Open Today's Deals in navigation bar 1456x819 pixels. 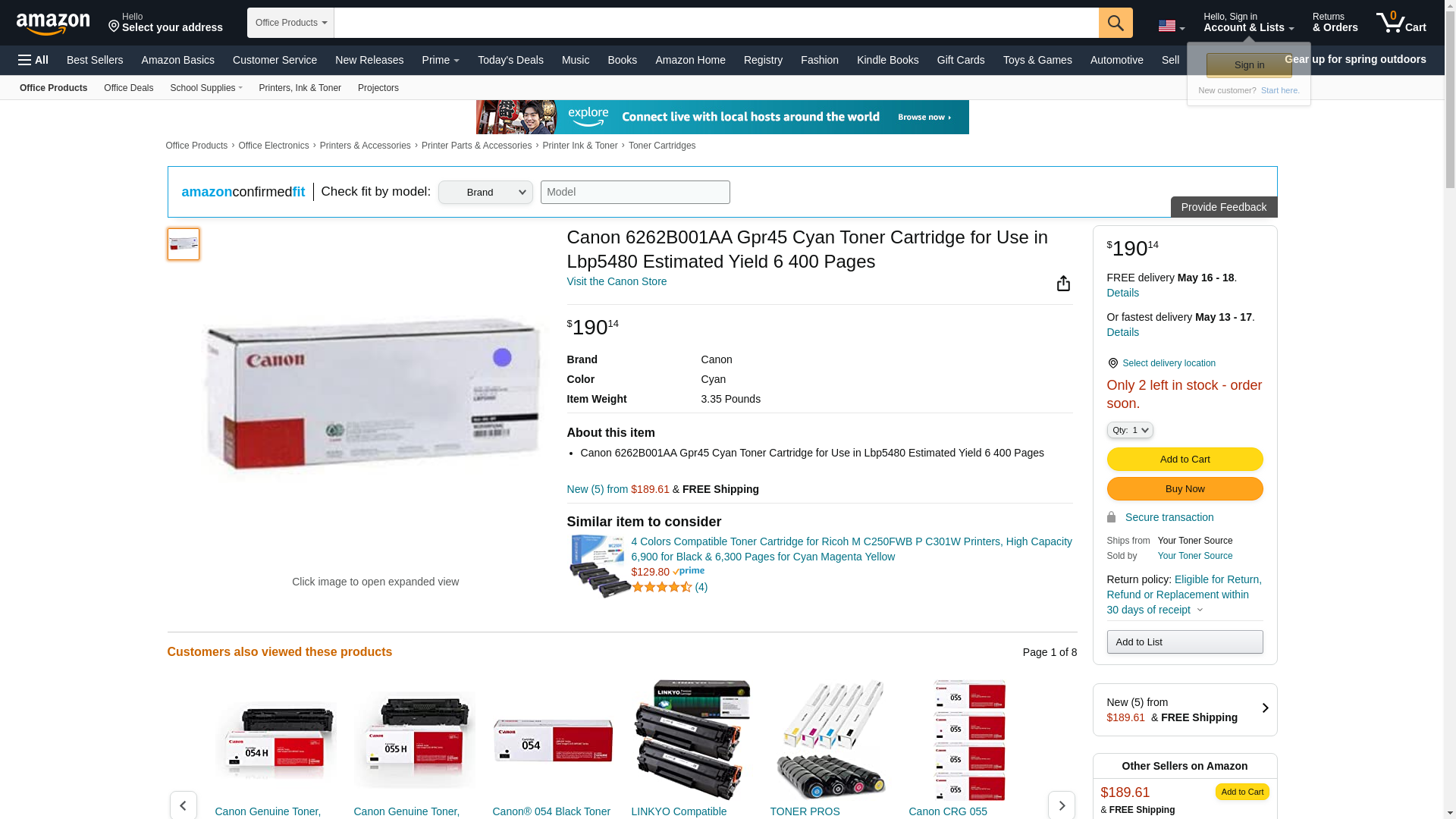(510, 60)
